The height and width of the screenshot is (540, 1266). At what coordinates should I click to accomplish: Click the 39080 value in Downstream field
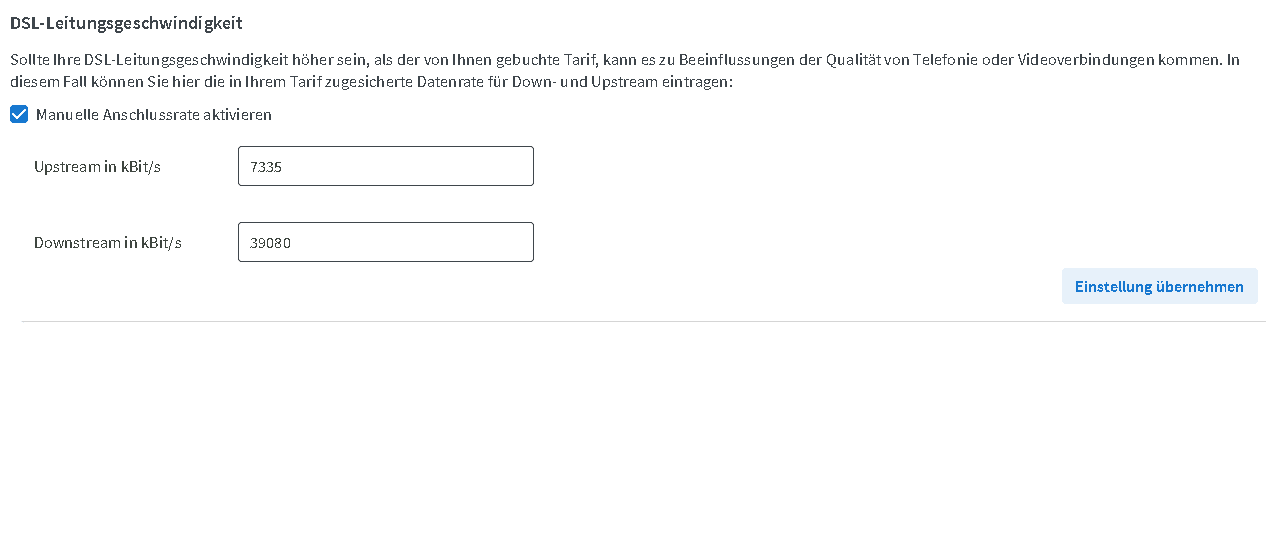pos(270,243)
